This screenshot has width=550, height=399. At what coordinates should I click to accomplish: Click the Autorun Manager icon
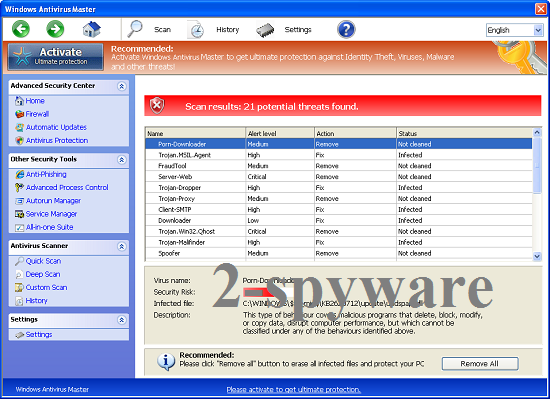click(x=19, y=201)
